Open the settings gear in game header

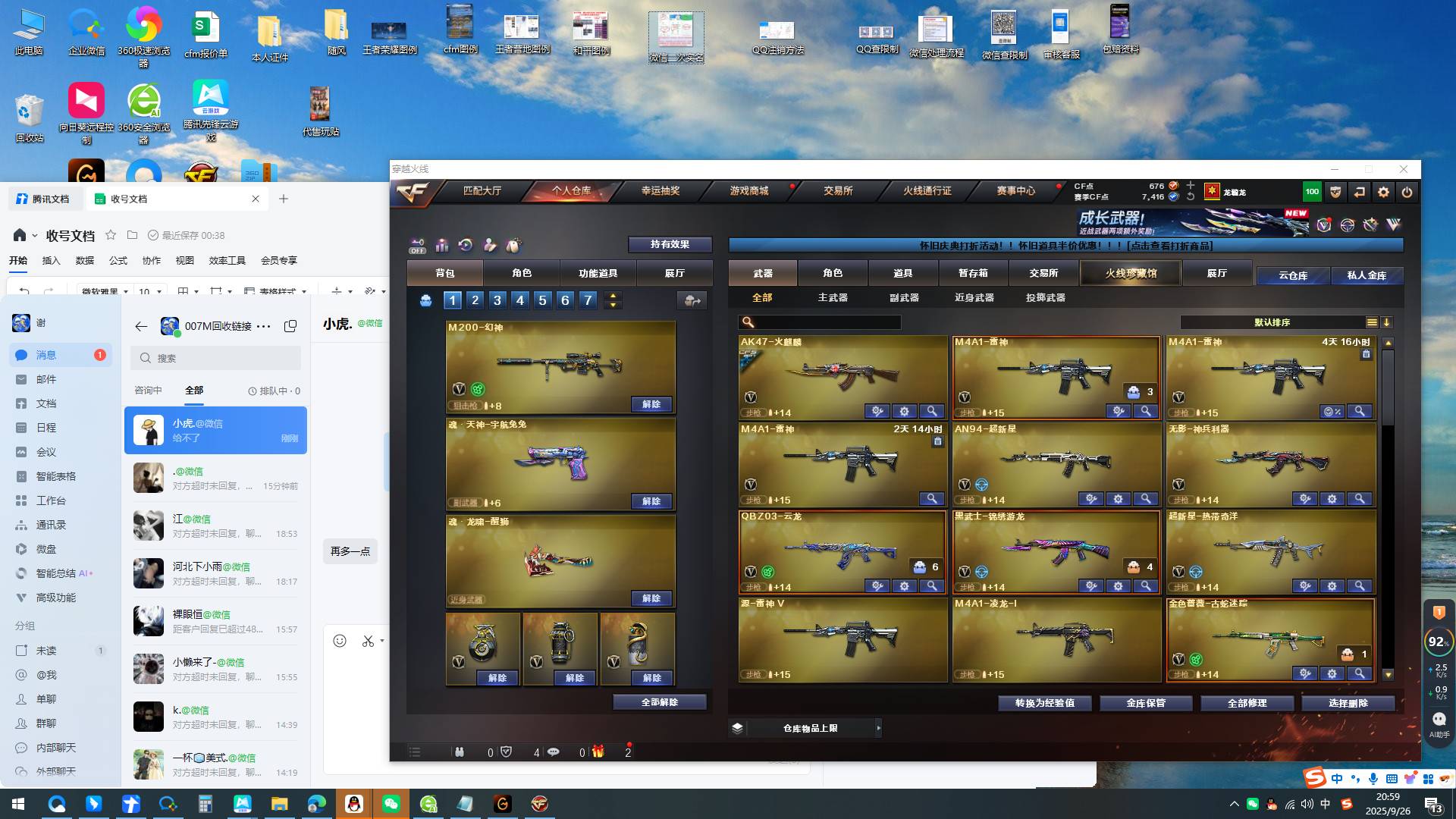1383,192
